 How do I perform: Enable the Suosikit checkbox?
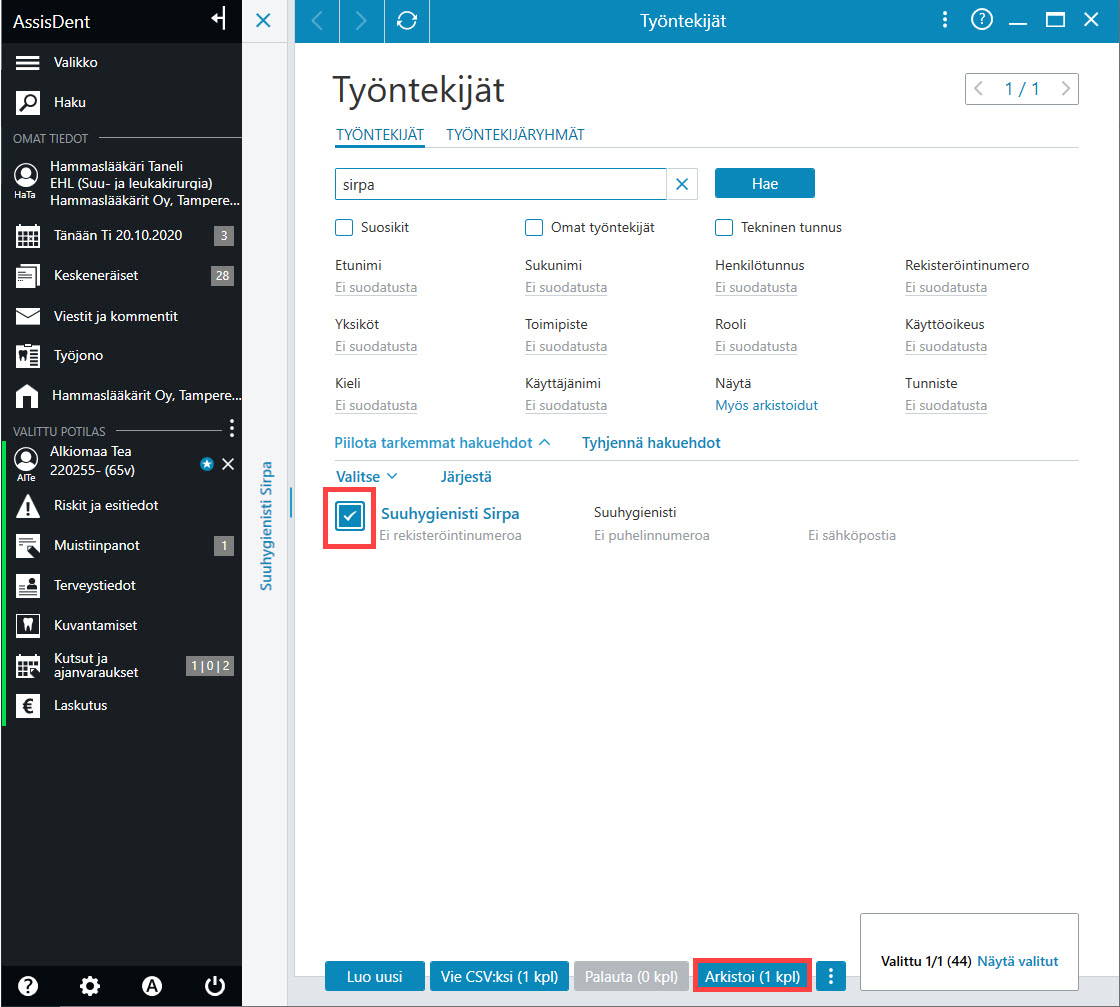(x=344, y=228)
